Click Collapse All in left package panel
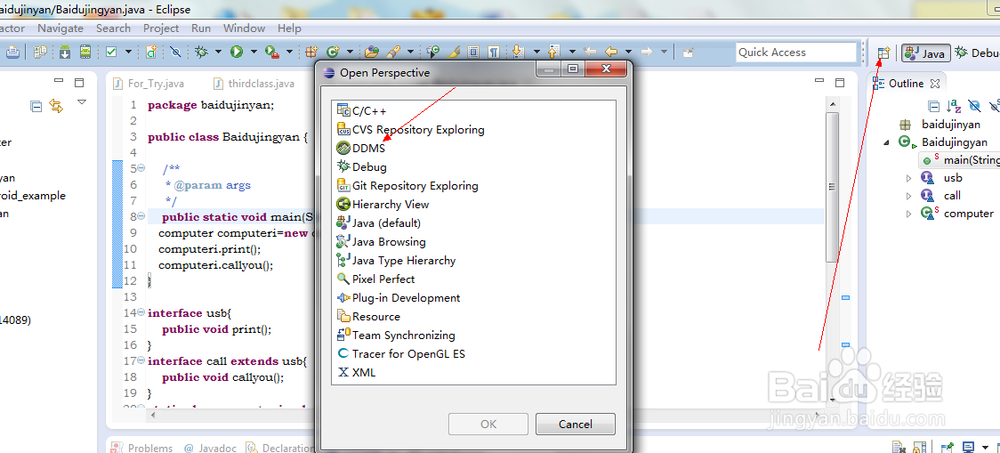Screen dimensions: 1000x453 coord(36,107)
